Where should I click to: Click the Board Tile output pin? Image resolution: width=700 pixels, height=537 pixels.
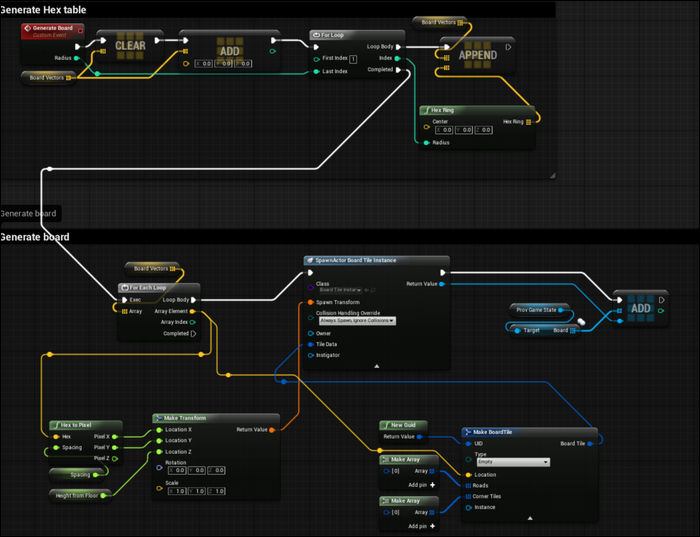point(590,444)
